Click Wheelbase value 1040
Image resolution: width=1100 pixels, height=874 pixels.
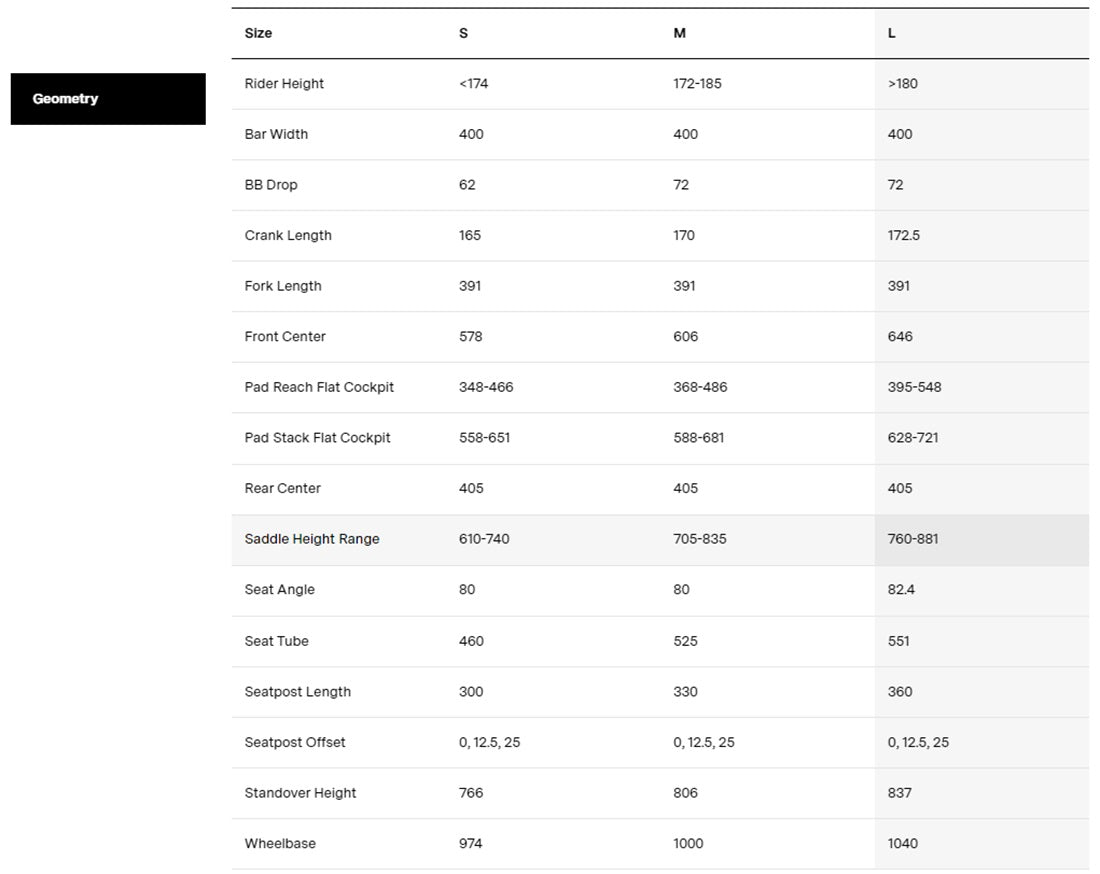[902, 843]
